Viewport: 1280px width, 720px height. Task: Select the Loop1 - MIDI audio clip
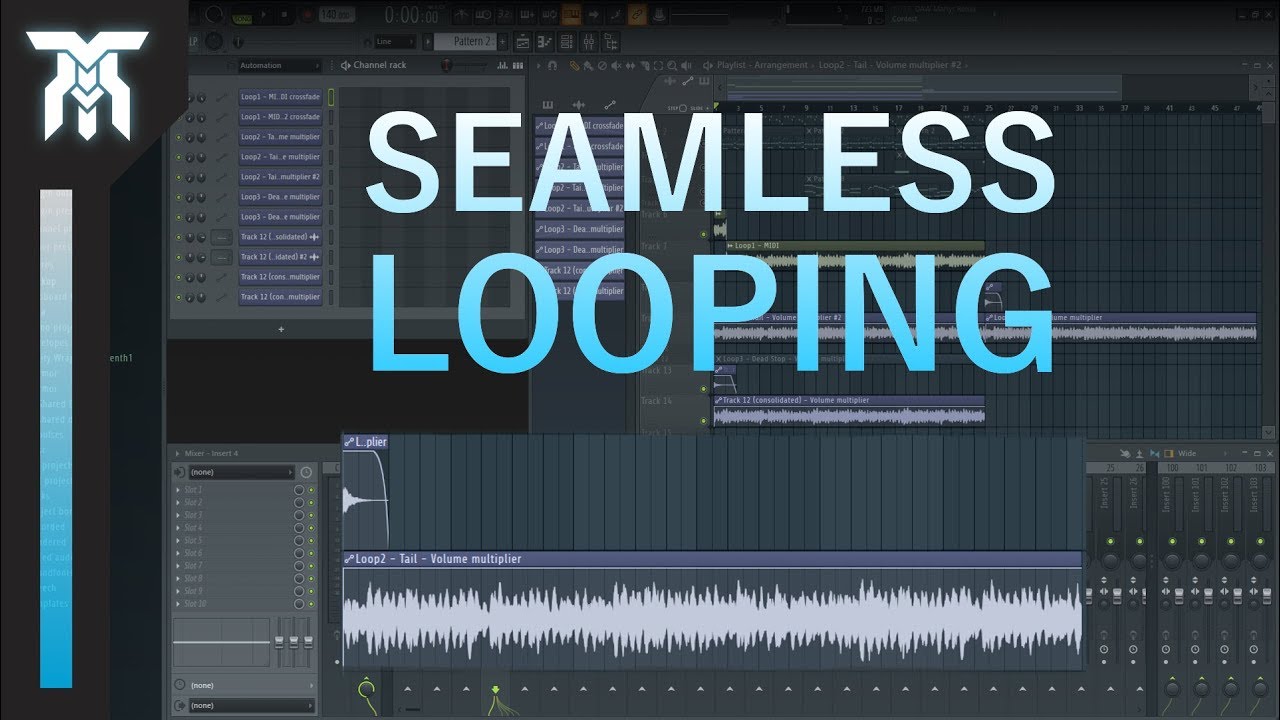click(x=856, y=255)
